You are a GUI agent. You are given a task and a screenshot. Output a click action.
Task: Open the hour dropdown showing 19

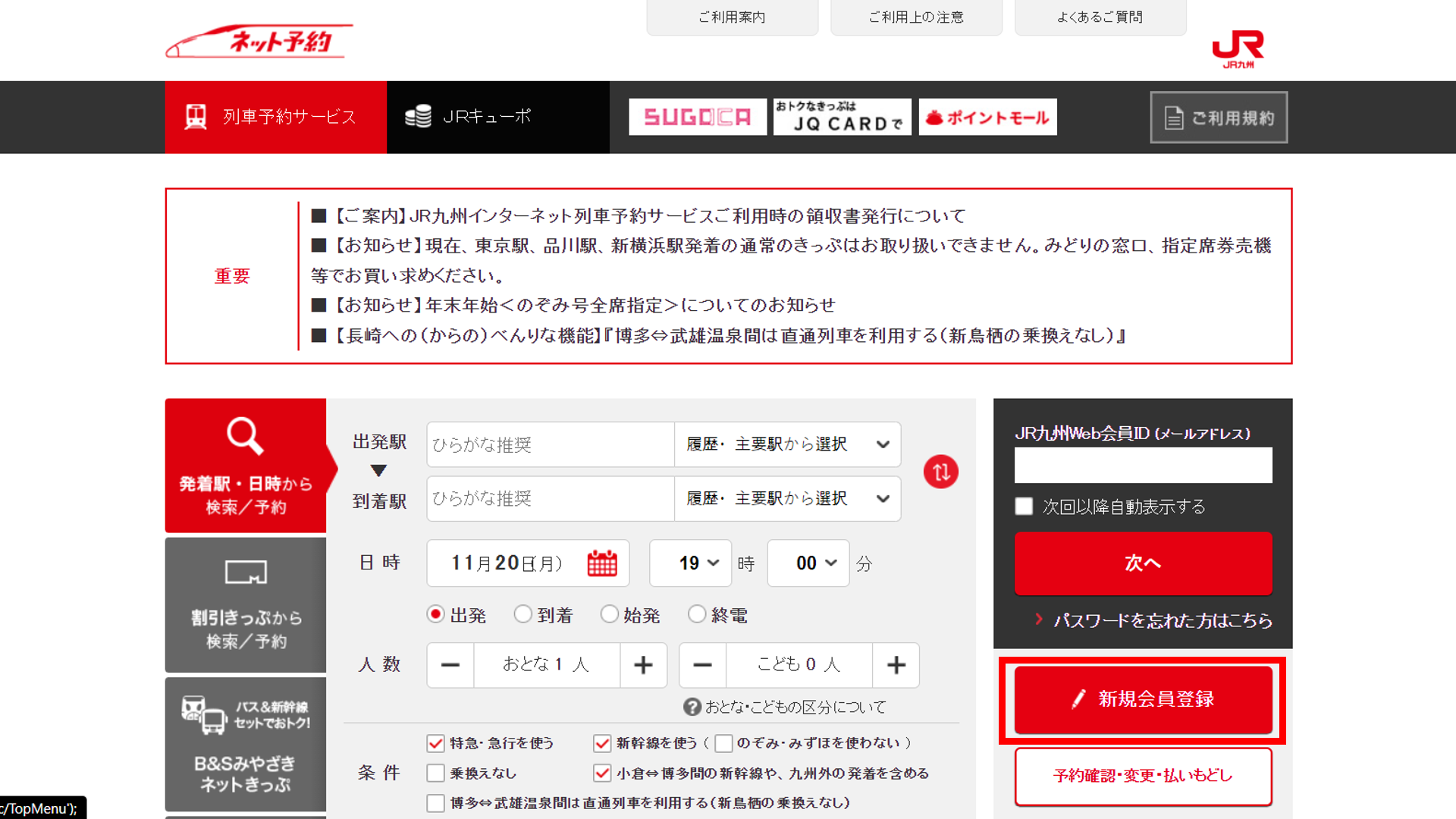[x=690, y=563]
